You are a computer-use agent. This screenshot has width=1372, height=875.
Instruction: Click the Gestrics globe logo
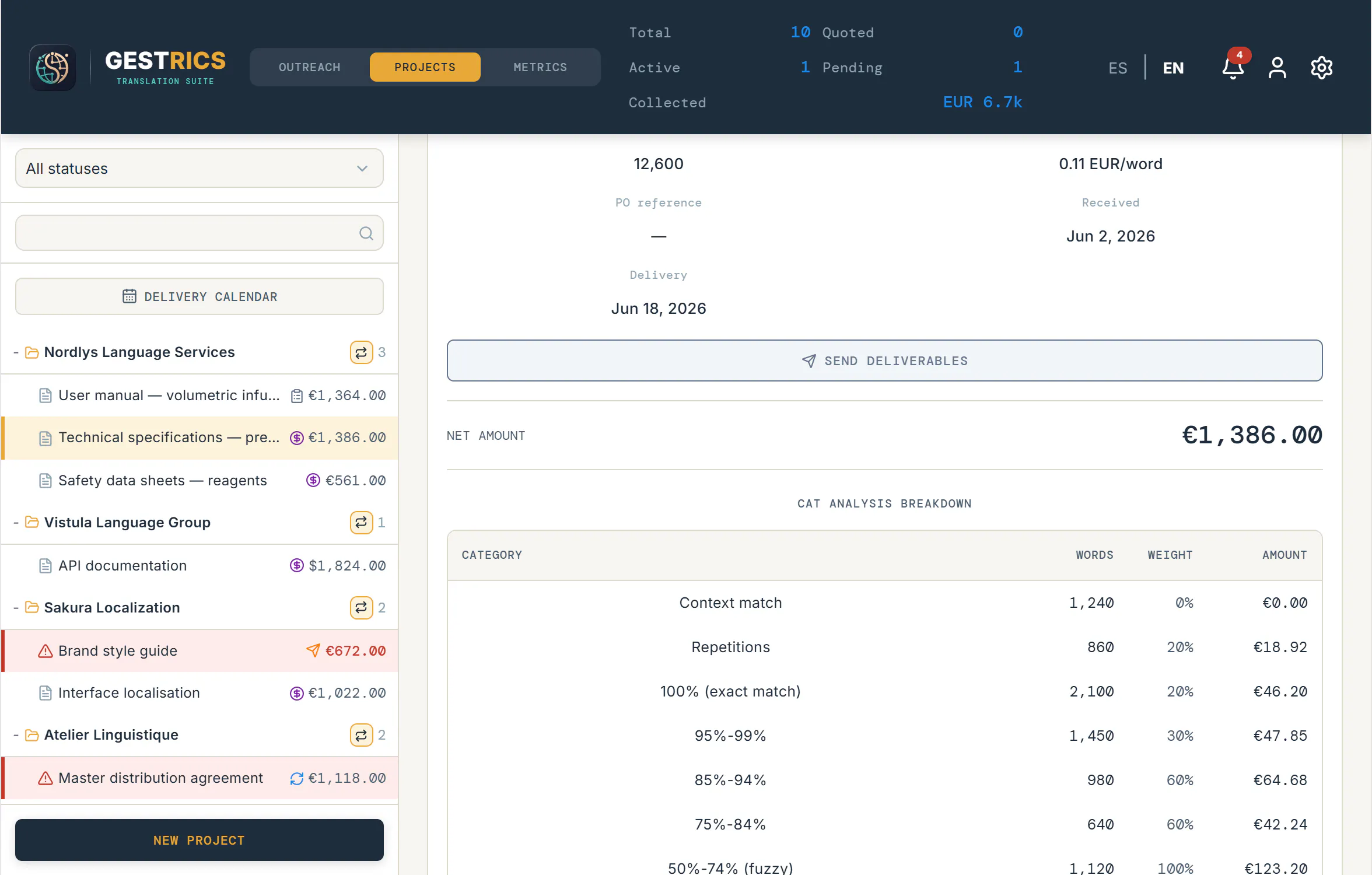point(52,68)
